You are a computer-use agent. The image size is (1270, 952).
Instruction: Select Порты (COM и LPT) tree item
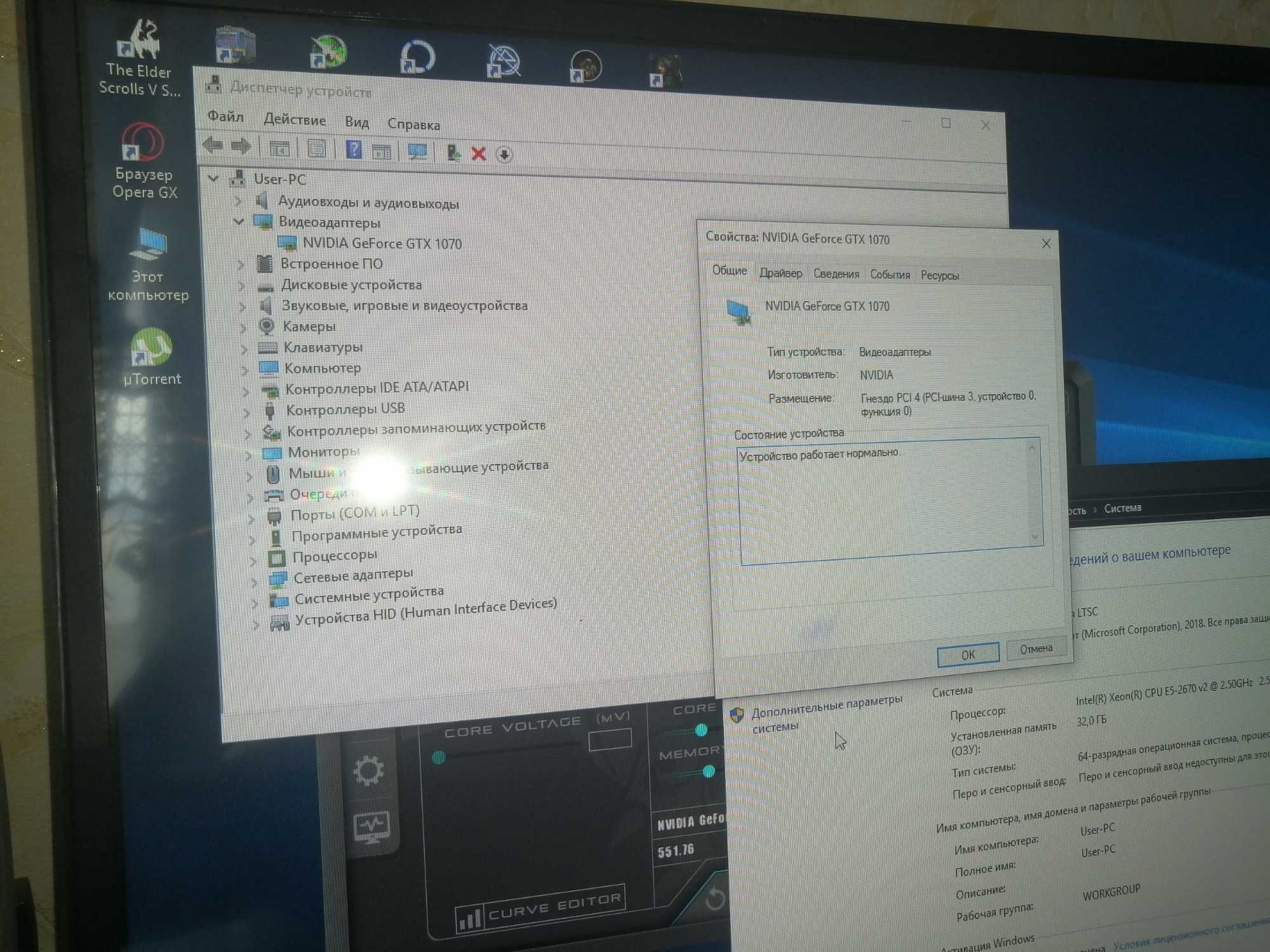click(355, 513)
